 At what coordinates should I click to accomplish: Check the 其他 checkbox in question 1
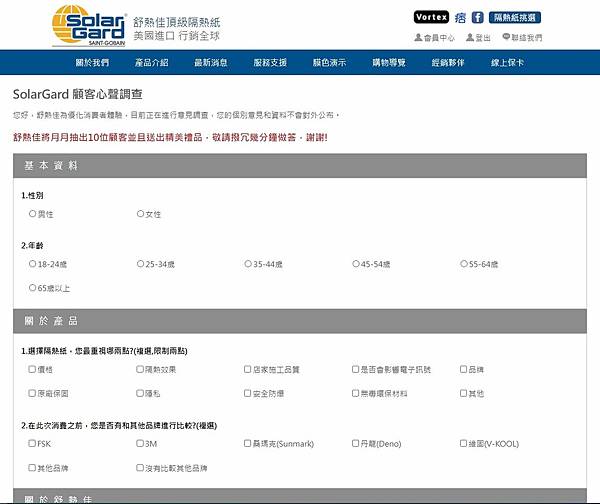coord(463,393)
